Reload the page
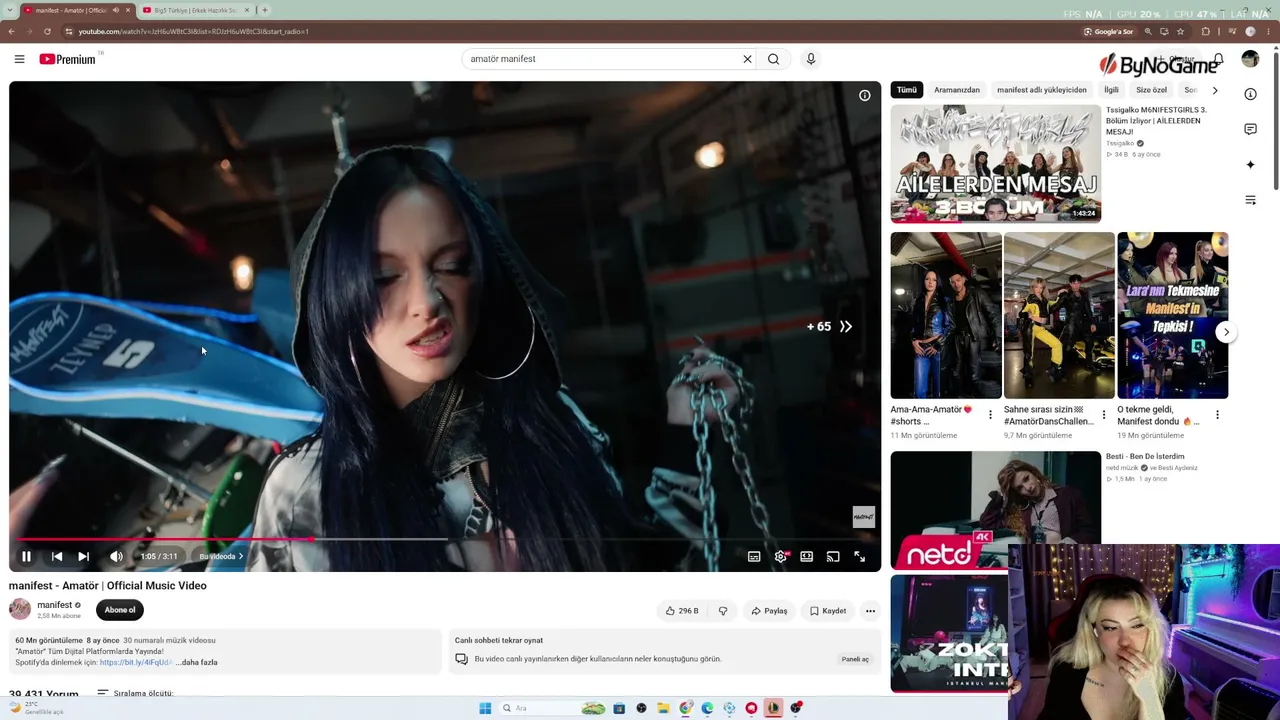Image resolution: width=1280 pixels, height=720 pixels. point(45,31)
